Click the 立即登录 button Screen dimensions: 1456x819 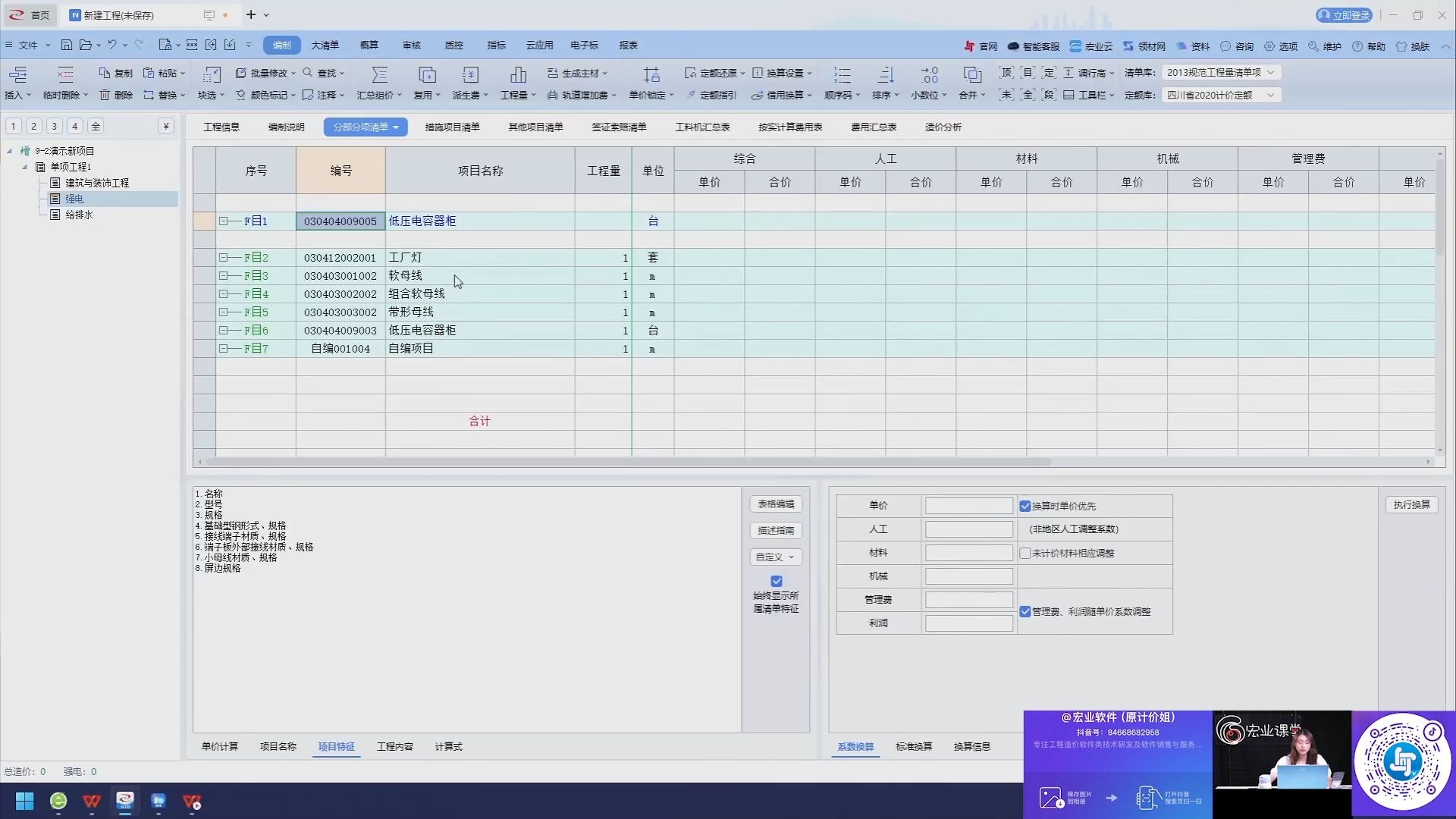click(1343, 15)
